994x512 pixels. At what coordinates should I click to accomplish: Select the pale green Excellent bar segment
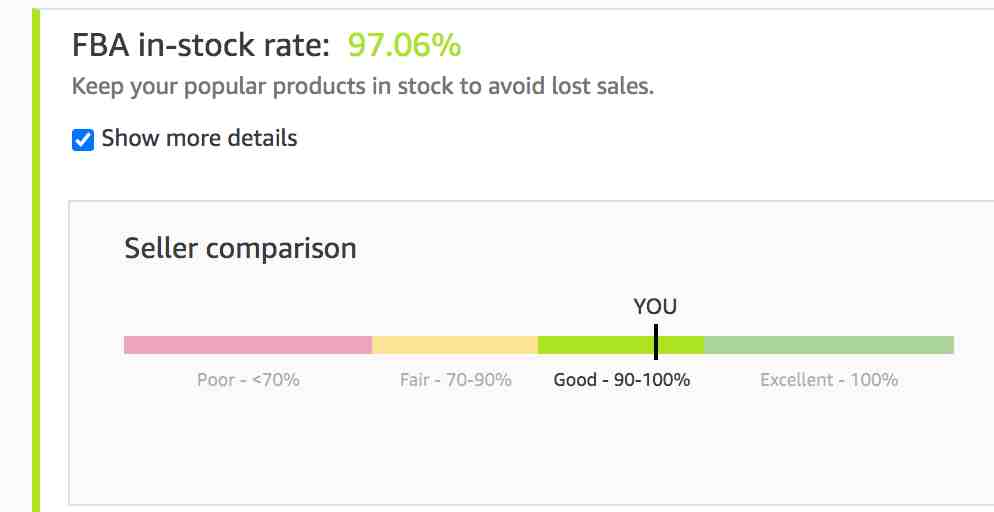tap(828, 345)
